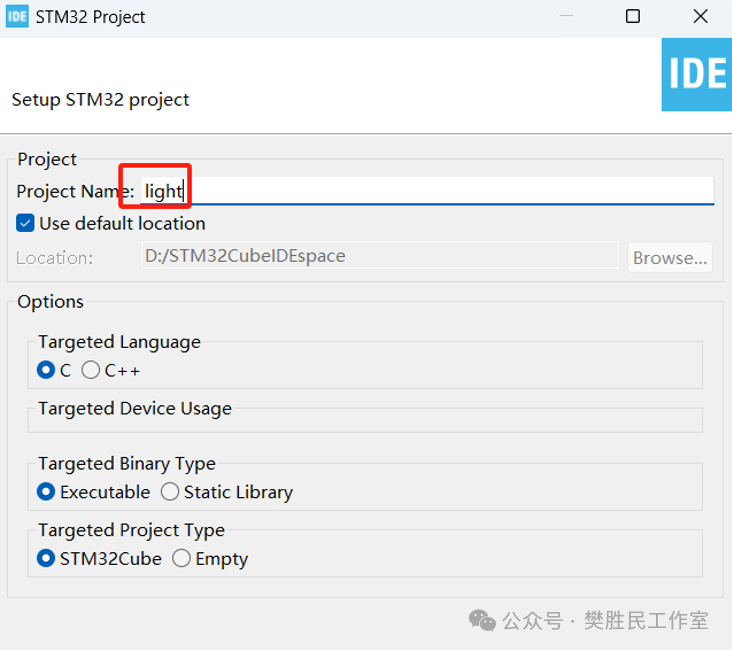This screenshot has height=650, width=732.
Task: Uncheck the Use default location checkbox
Action: click(x=25, y=223)
